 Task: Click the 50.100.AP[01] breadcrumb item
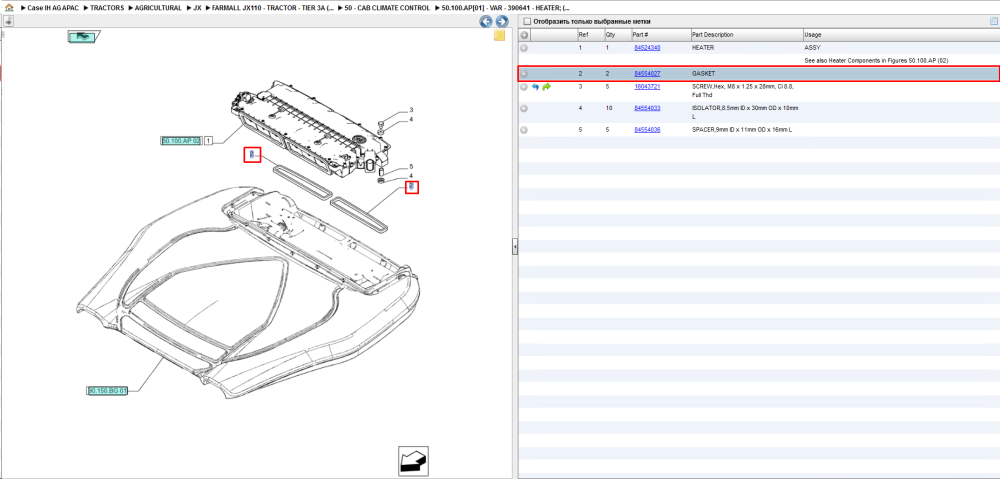(x=506, y=8)
